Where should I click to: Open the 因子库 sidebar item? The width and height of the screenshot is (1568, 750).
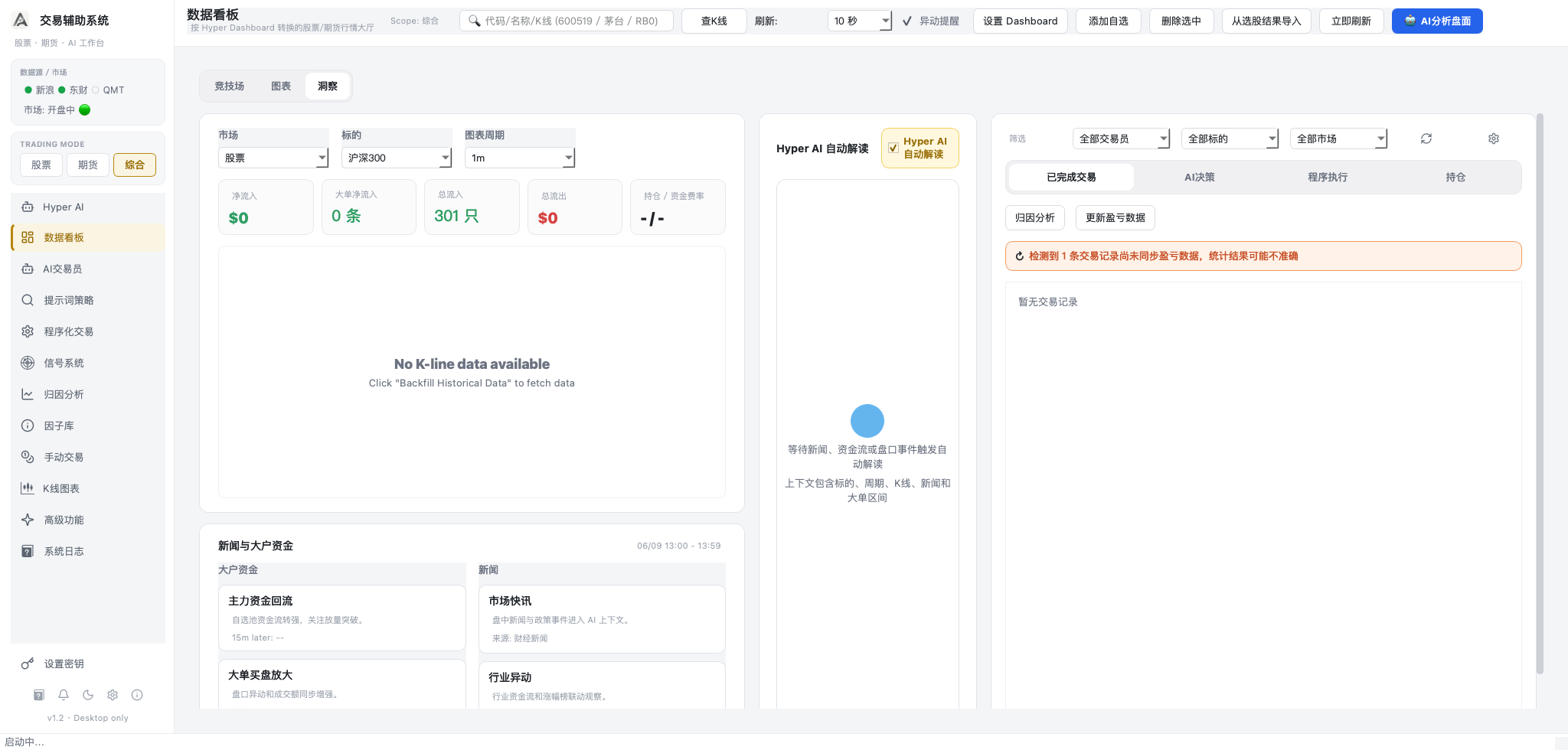(88, 426)
